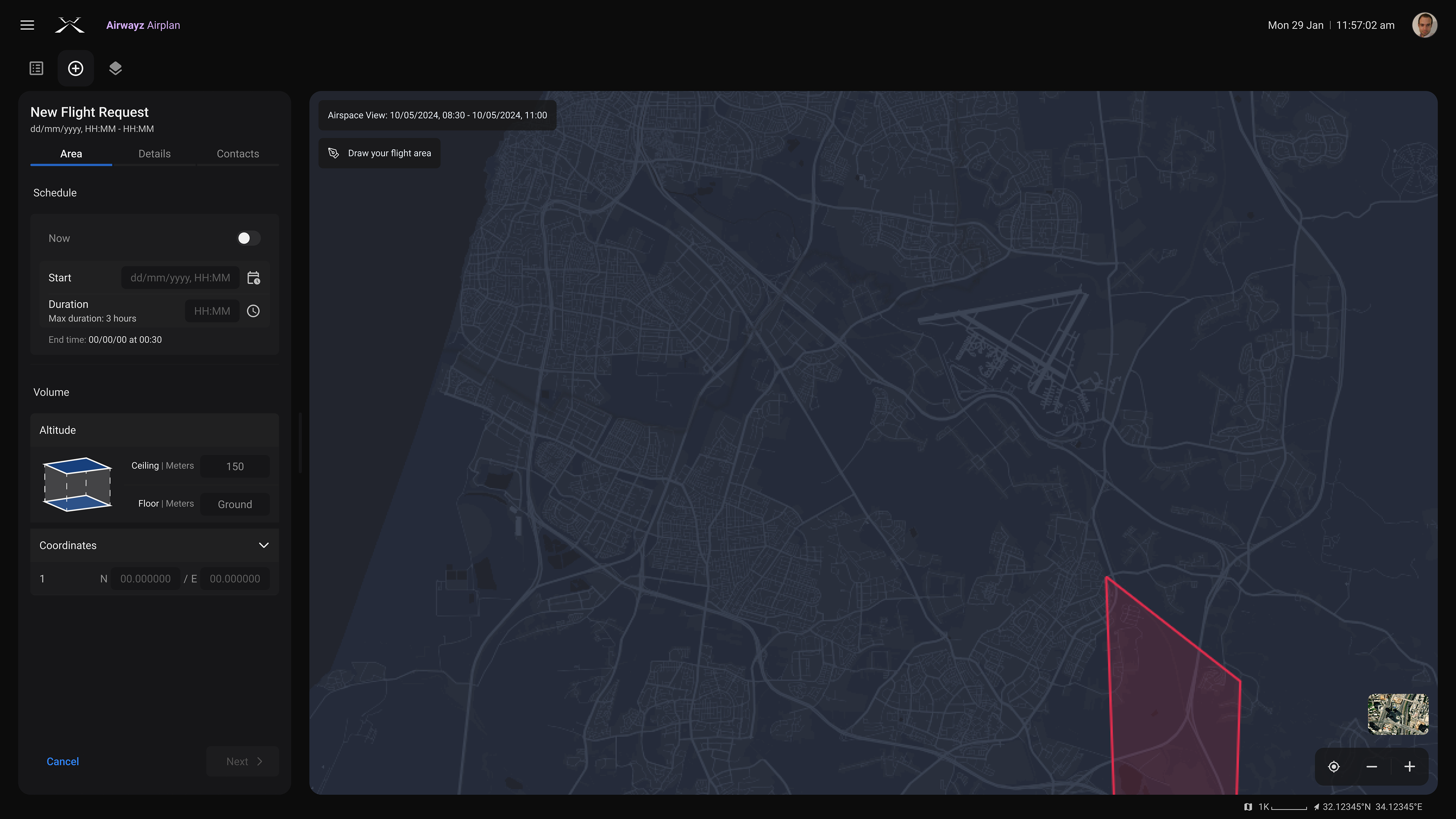Toggle the Now schedule switch
The image size is (1456, 819).
click(248, 238)
